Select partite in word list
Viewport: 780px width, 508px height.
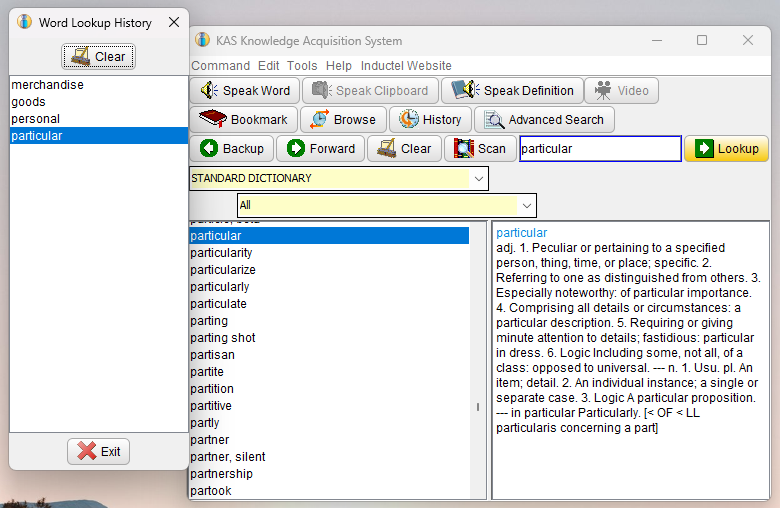pos(329,371)
